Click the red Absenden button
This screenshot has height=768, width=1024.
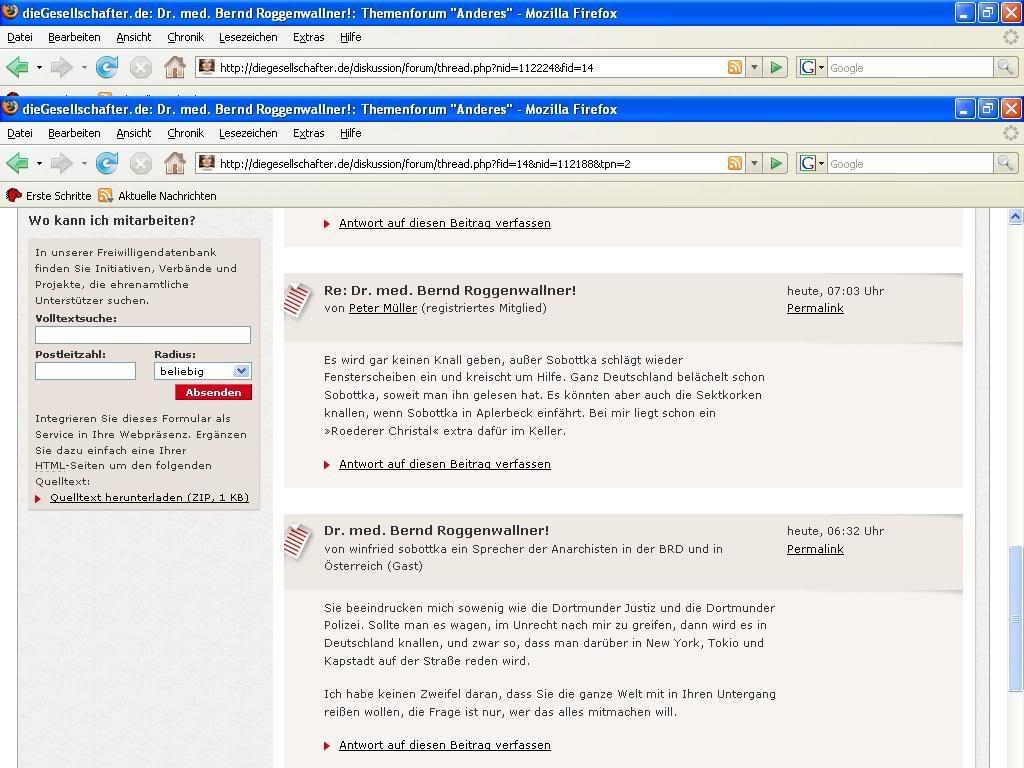click(x=213, y=393)
